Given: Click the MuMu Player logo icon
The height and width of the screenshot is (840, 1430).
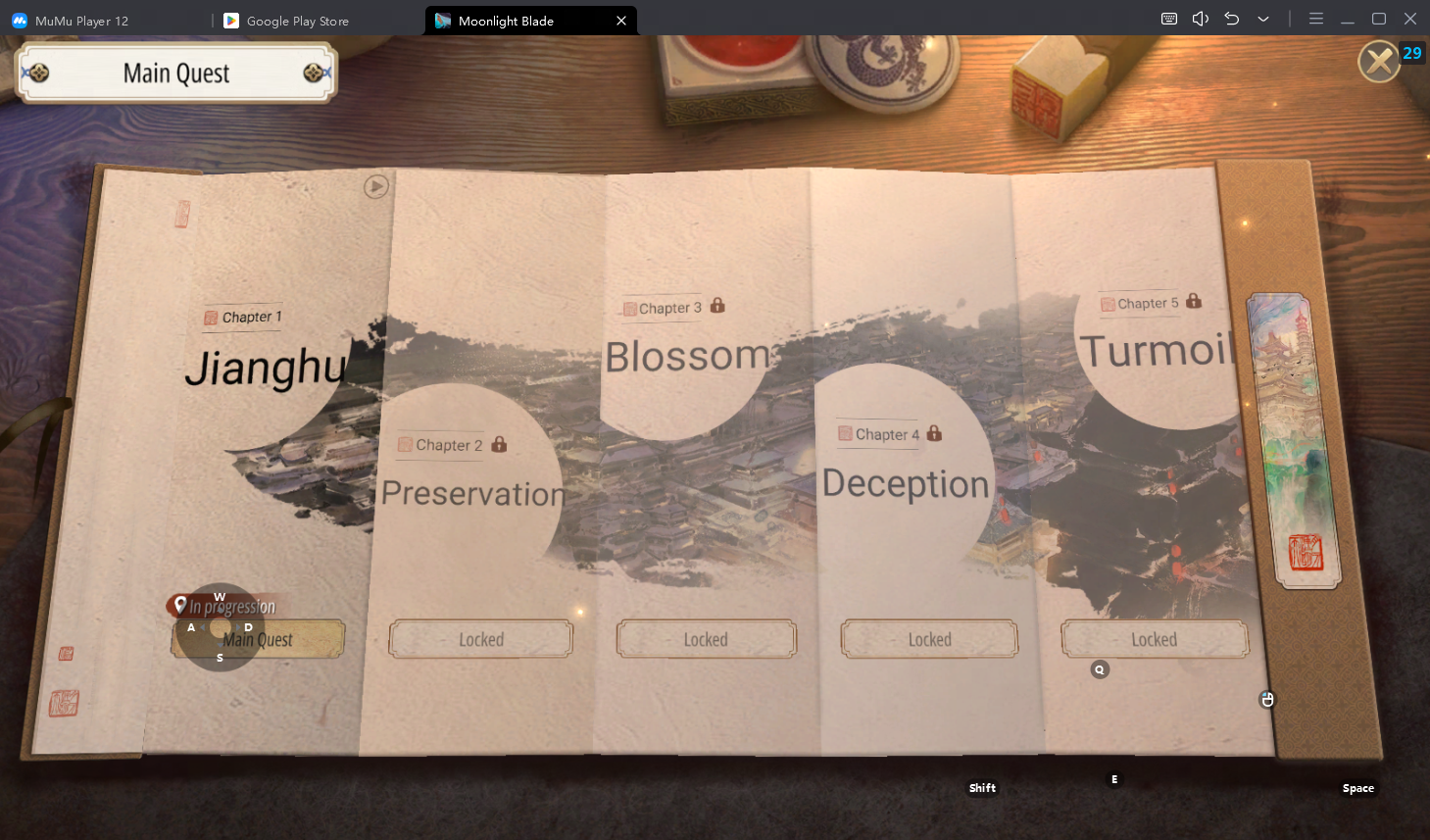Looking at the screenshot, I should [20, 21].
